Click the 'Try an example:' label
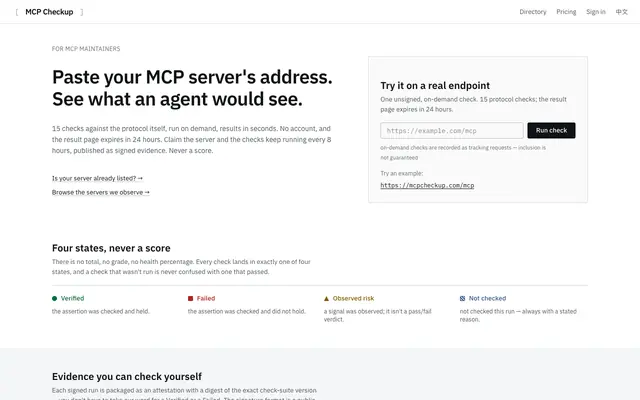The height and width of the screenshot is (400, 640). pyautogui.click(x=402, y=173)
